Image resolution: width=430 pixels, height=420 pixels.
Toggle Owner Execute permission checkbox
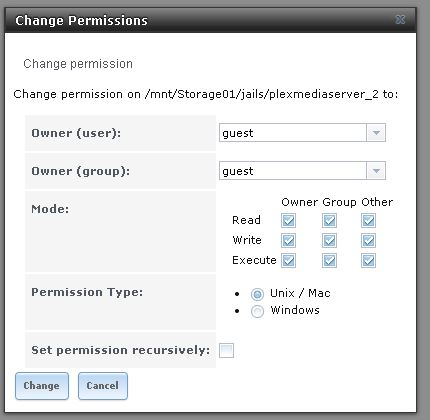(288, 260)
